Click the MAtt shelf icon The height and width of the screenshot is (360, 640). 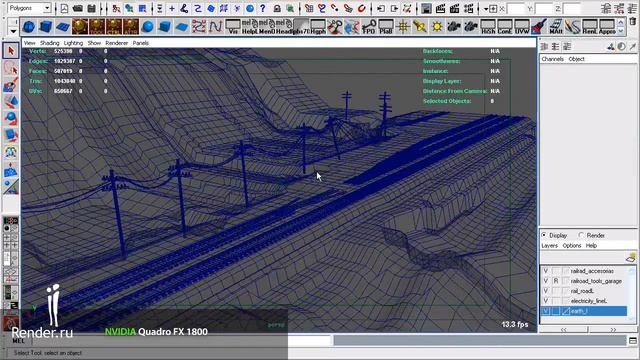pos(556,27)
